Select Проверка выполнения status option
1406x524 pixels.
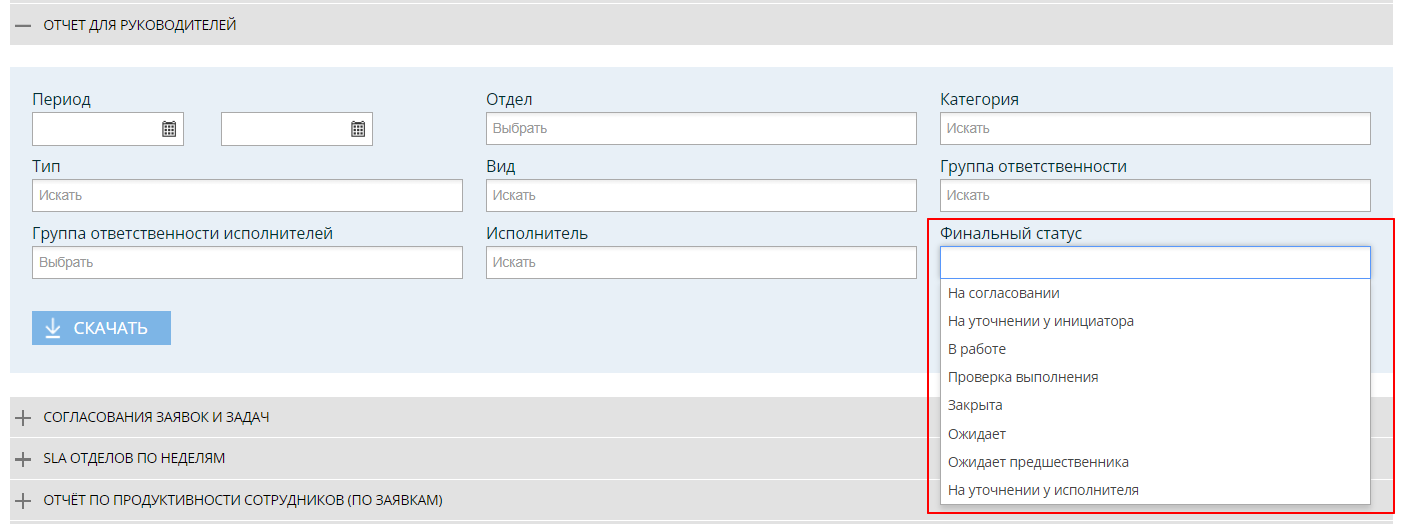1023,377
